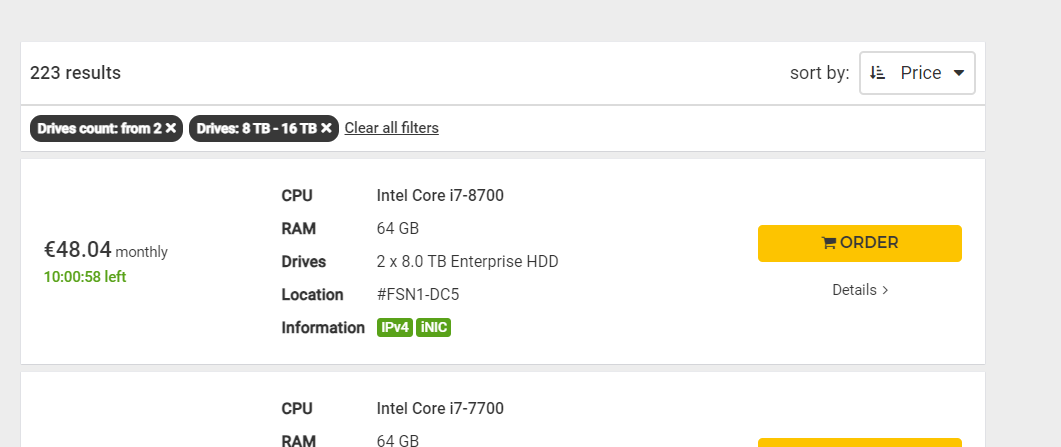Viewport: 1061px width, 447px height.
Task: Click the green 10:00:58 left countdown
Action: point(85,277)
